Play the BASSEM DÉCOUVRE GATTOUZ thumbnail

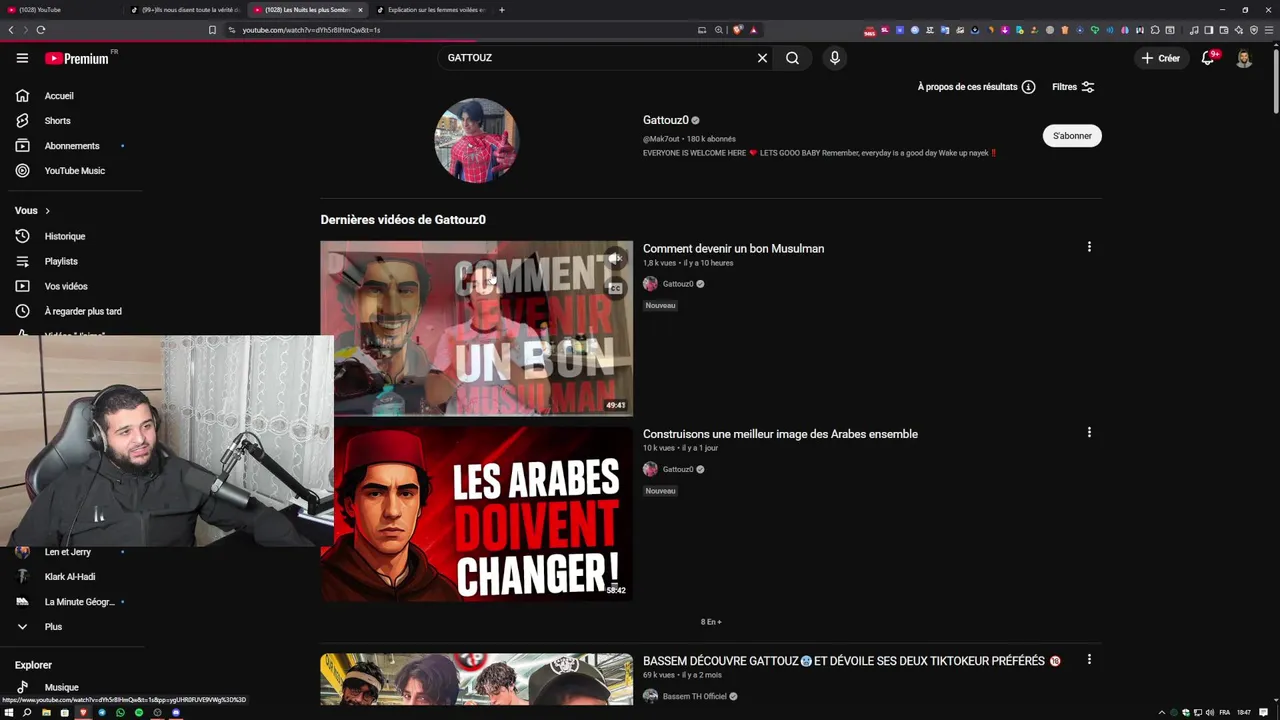[476, 679]
